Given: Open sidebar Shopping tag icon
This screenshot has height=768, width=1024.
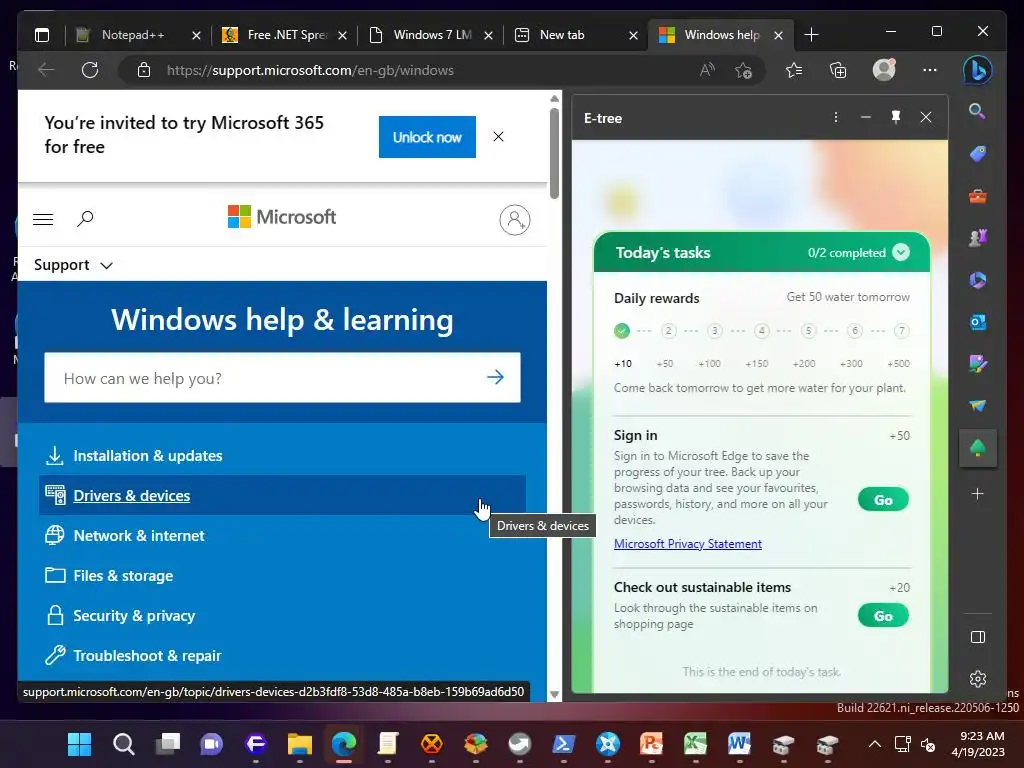Looking at the screenshot, I should pyautogui.click(x=978, y=153).
